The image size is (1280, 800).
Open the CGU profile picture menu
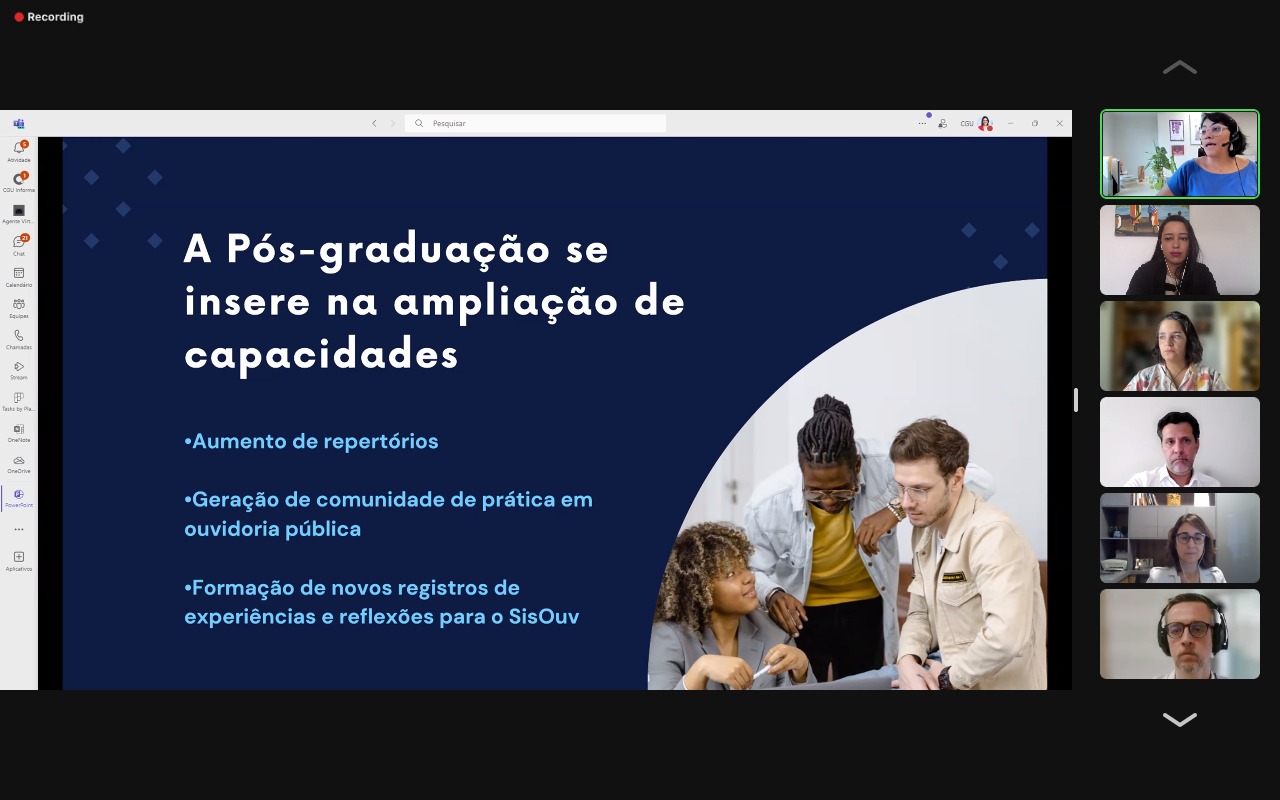click(x=985, y=123)
